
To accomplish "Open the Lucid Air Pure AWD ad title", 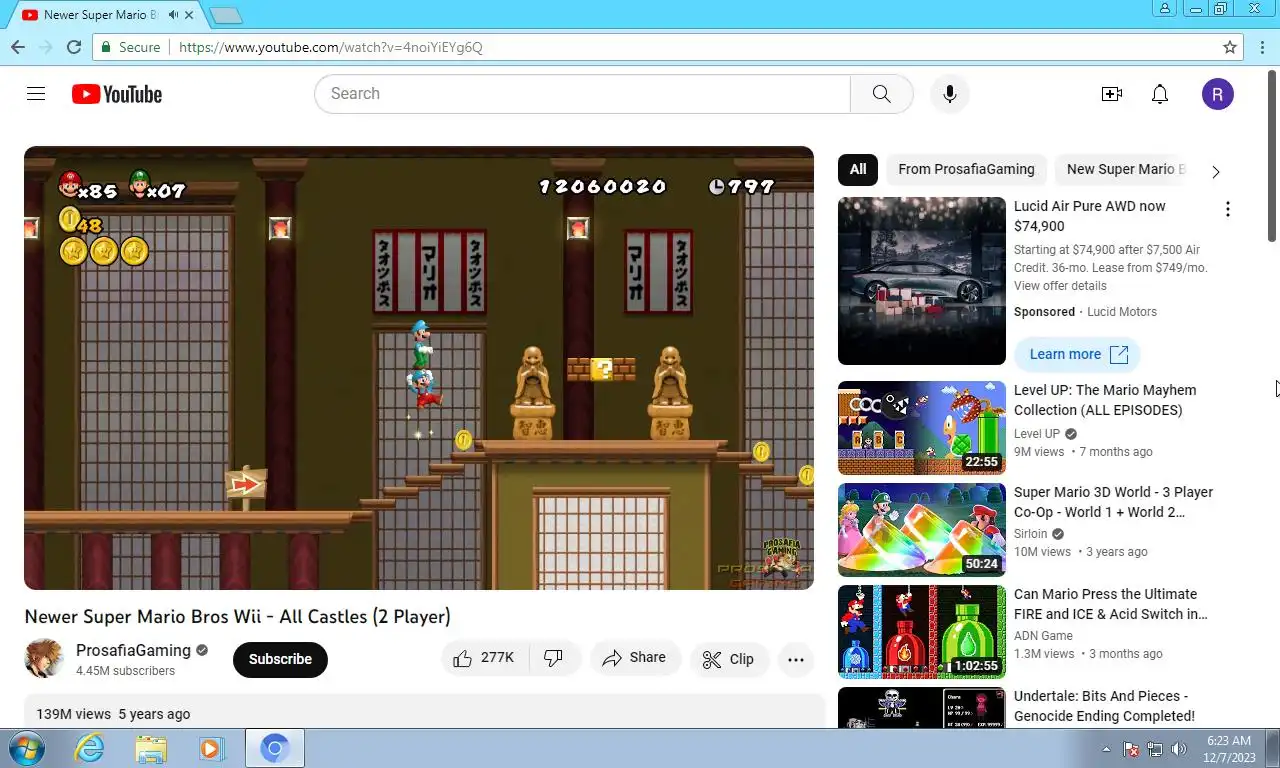I will (x=1090, y=216).
